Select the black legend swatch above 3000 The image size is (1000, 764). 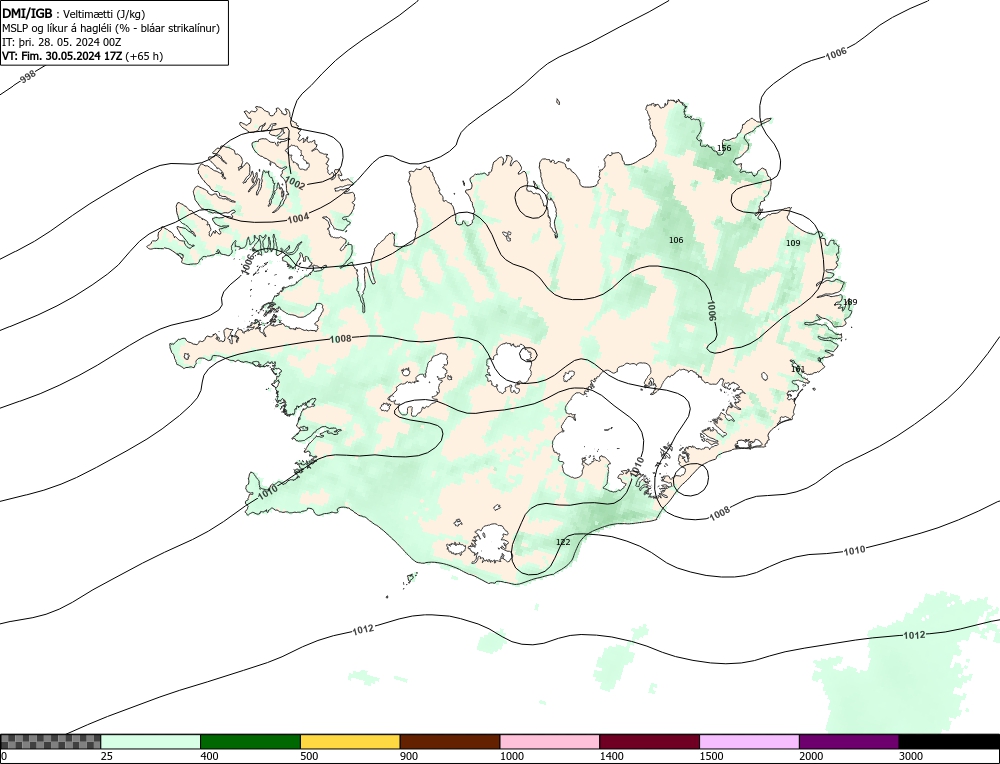tap(949, 741)
